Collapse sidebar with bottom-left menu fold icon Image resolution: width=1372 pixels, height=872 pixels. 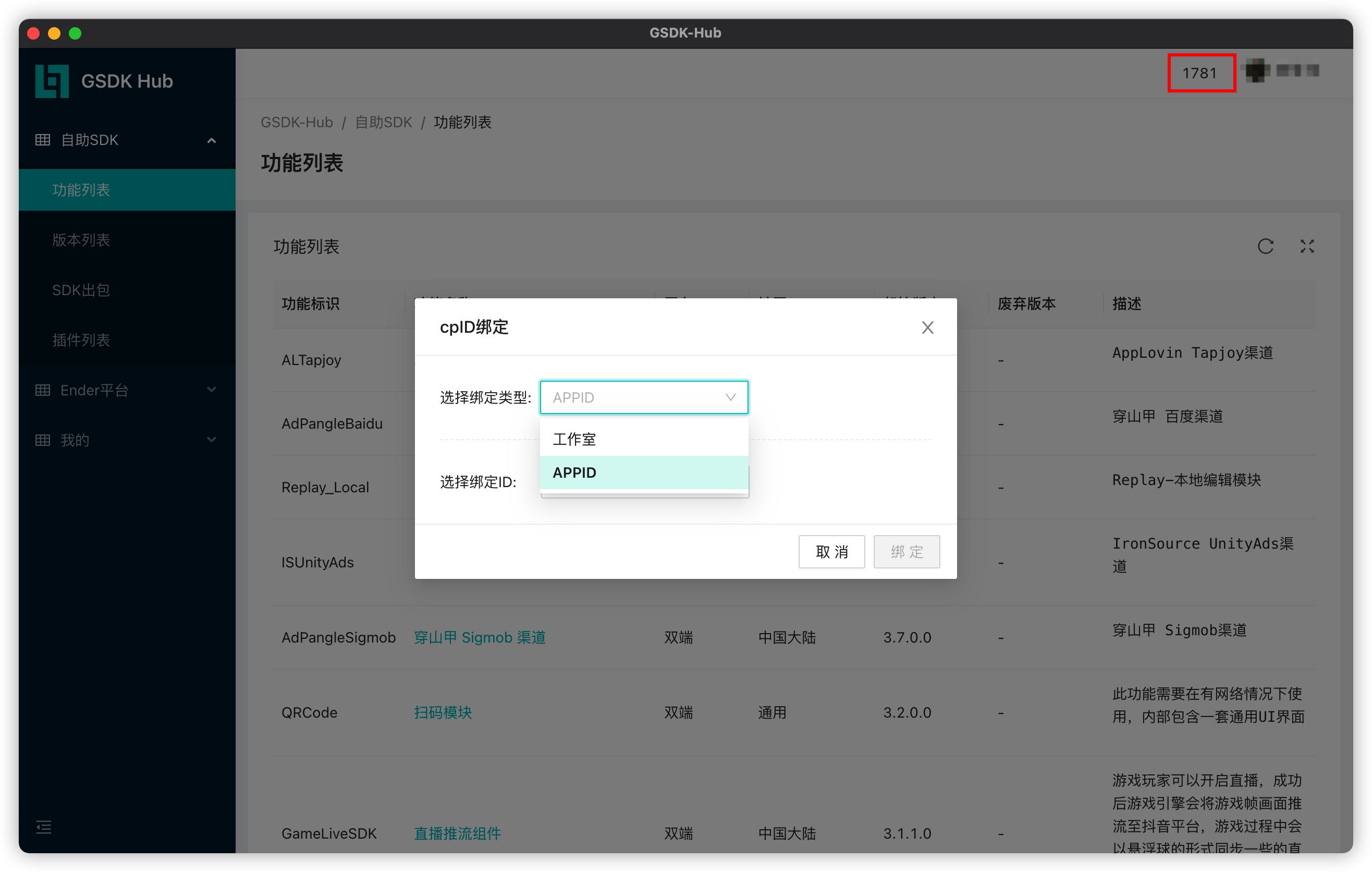(x=44, y=827)
